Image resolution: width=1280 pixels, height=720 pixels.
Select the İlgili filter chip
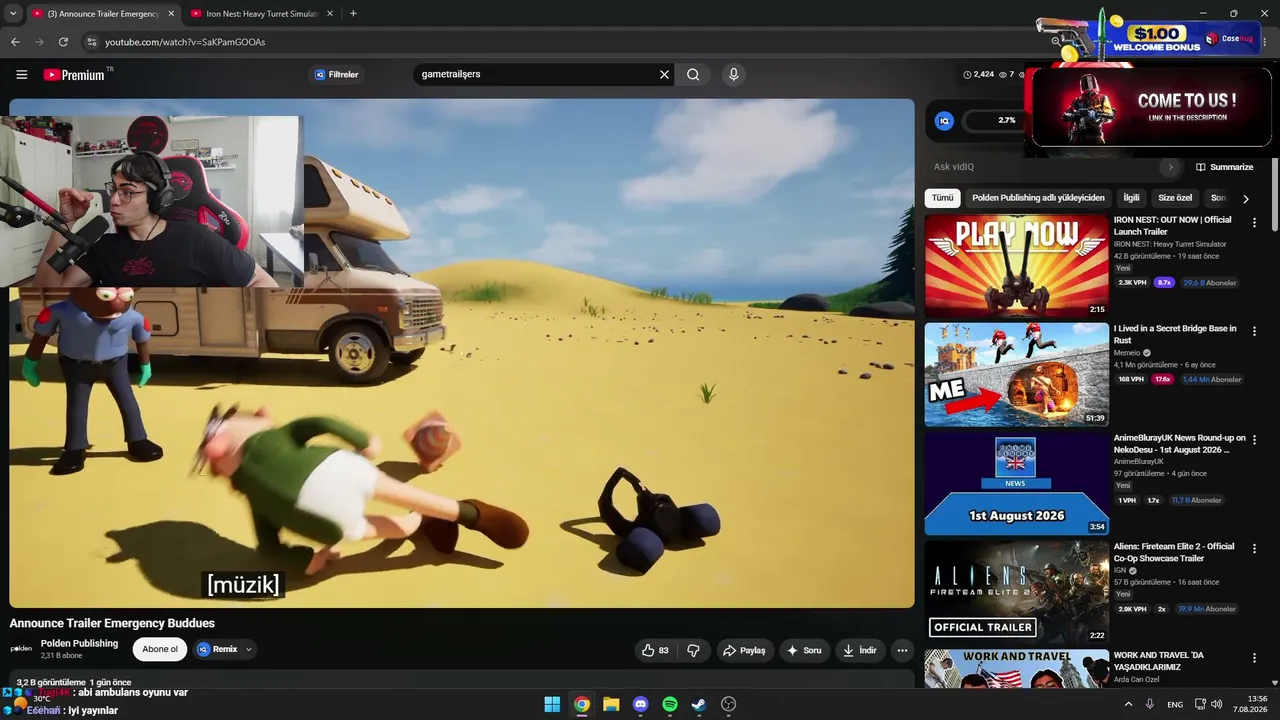click(x=1131, y=198)
